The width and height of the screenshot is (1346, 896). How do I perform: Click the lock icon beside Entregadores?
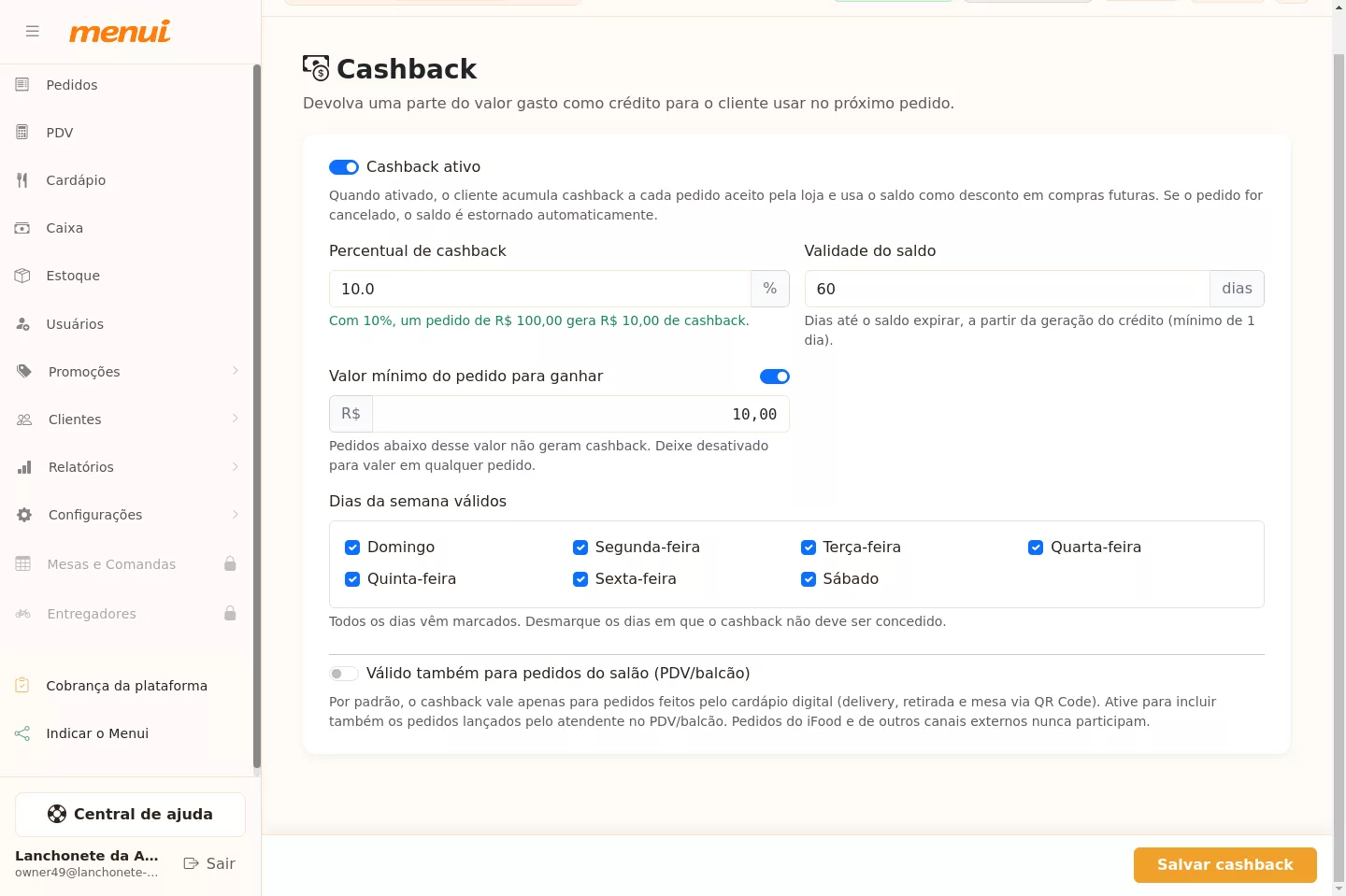230,613
